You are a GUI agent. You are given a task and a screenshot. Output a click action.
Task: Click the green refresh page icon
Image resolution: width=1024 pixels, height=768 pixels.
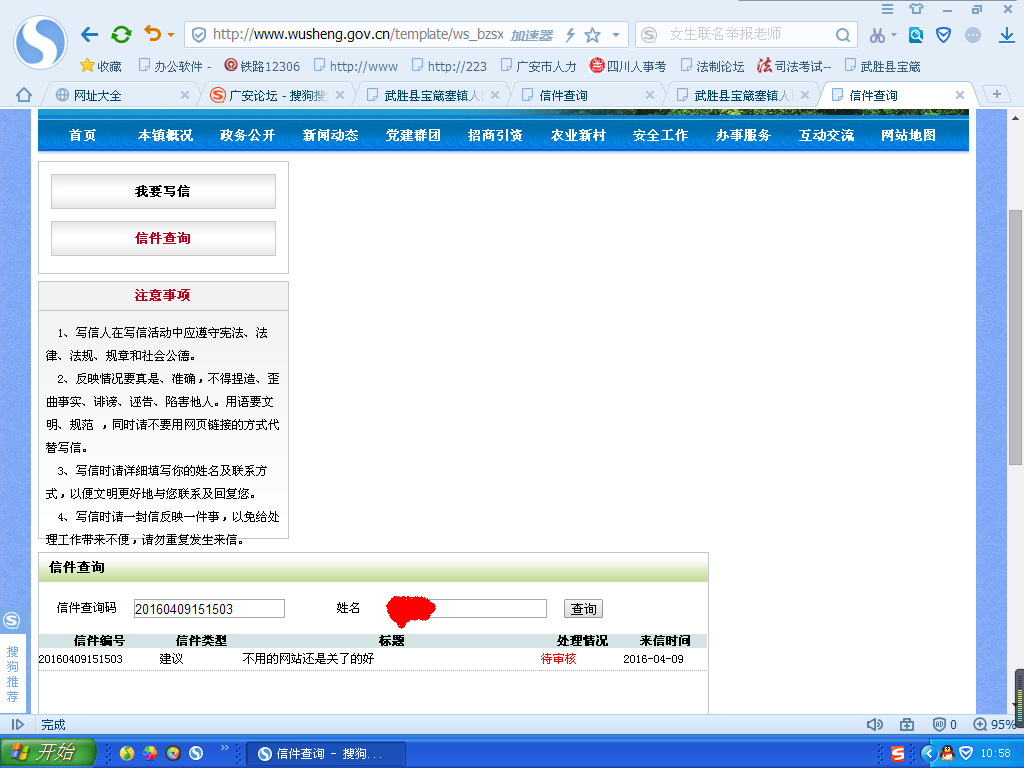tap(121, 35)
